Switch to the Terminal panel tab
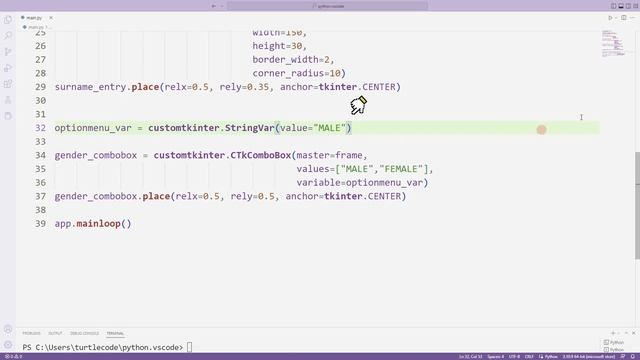640x360 pixels. (x=115, y=333)
